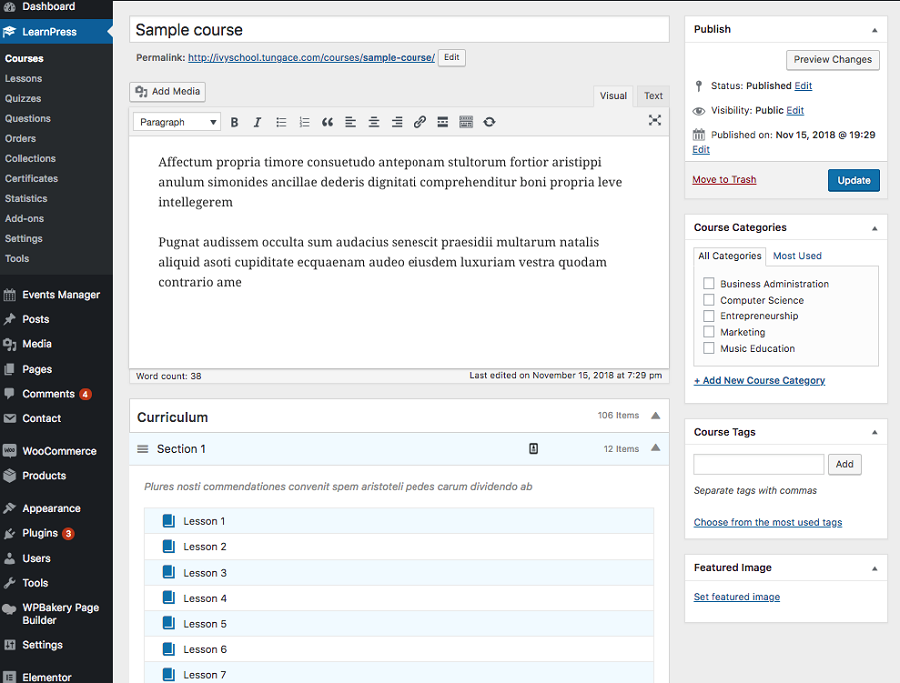Switch to the Text editor tab
Screen dimensions: 900x683
pos(653,96)
